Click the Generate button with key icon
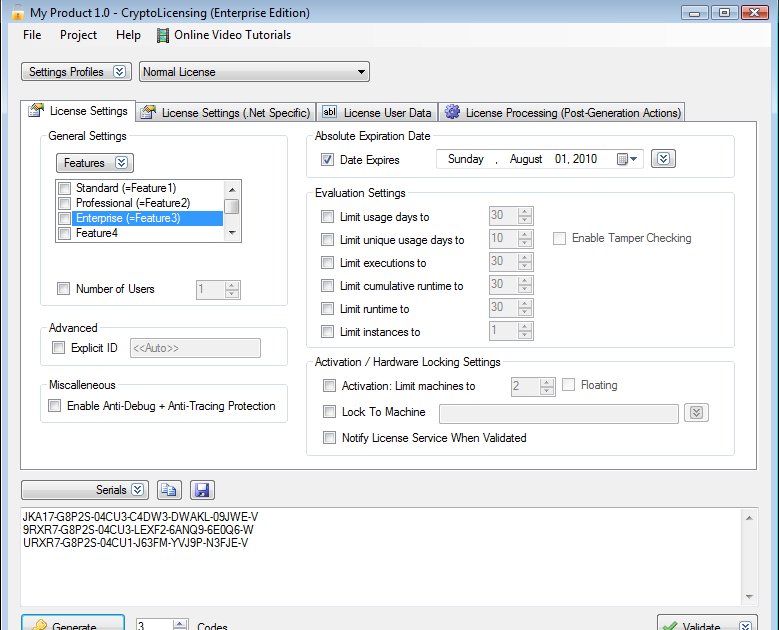 pyautogui.click(x=73, y=623)
